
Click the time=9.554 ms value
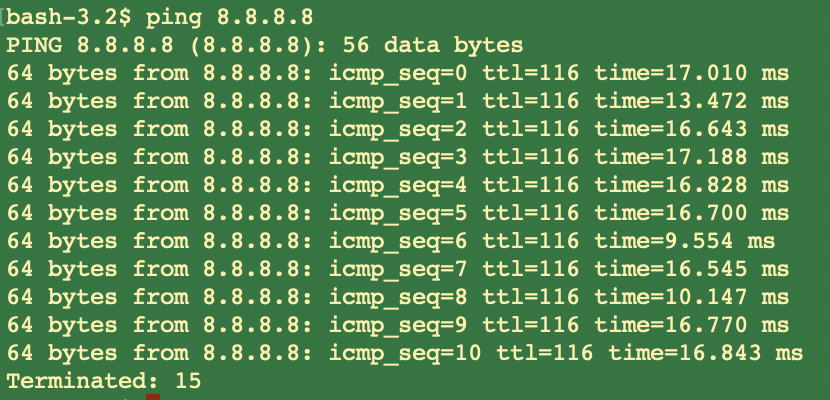click(x=684, y=241)
